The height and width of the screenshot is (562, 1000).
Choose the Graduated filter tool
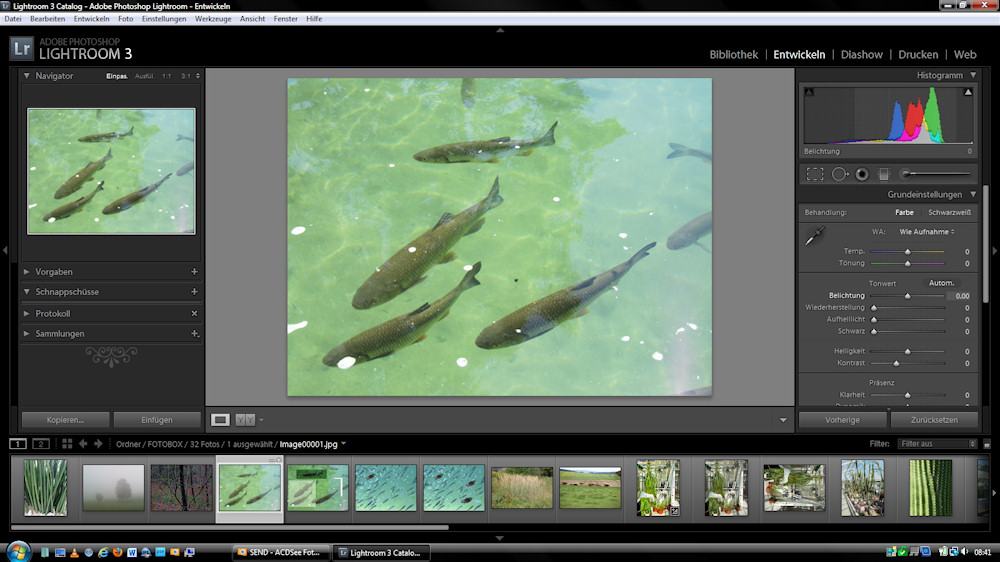tap(883, 174)
